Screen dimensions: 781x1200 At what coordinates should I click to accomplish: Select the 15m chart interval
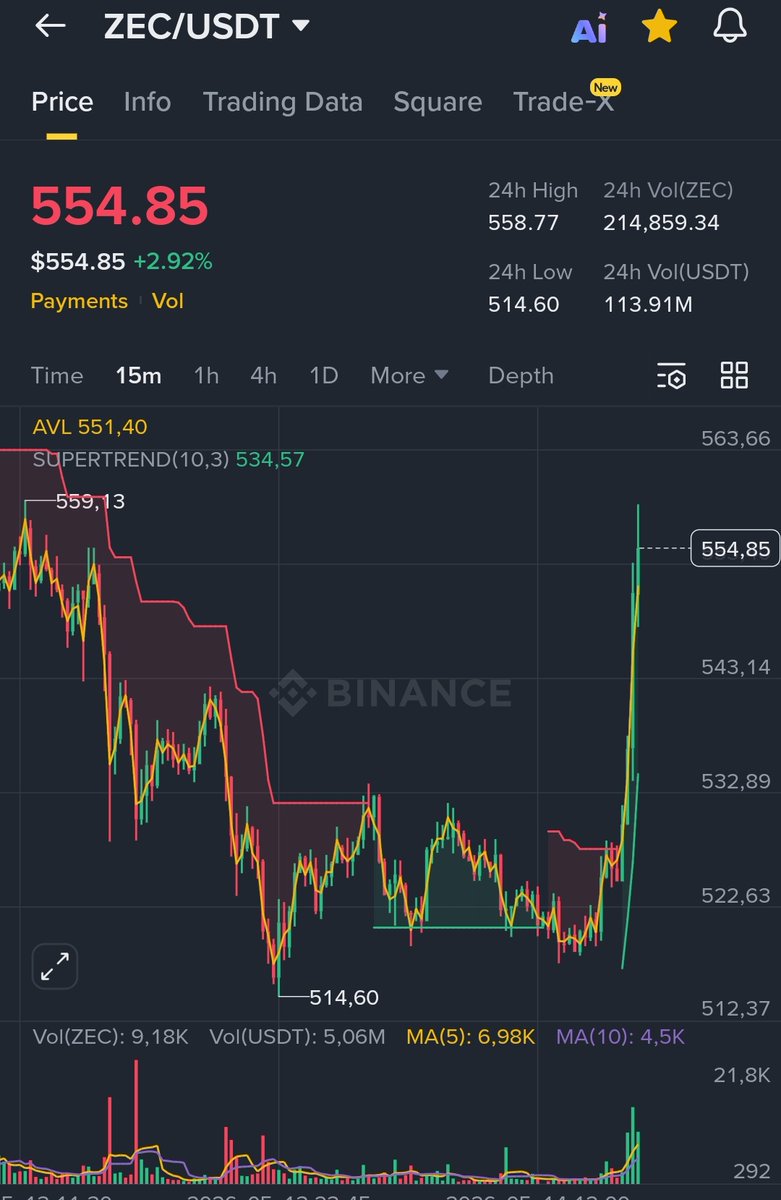pyautogui.click(x=138, y=376)
